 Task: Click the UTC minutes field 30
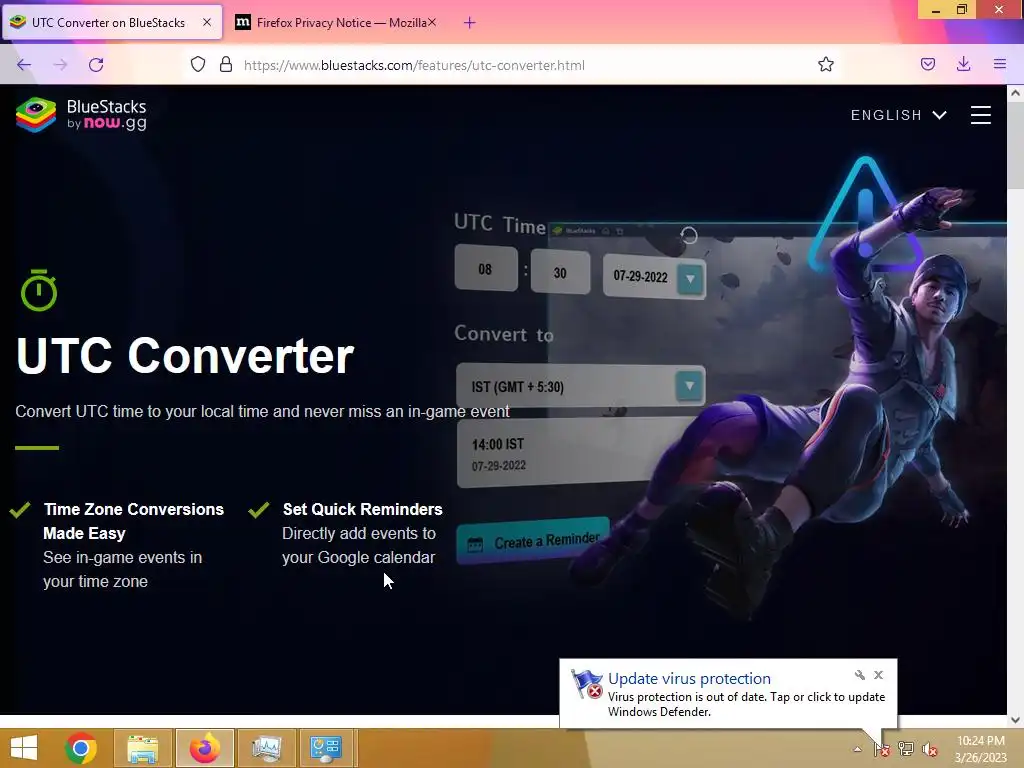pyautogui.click(x=560, y=272)
